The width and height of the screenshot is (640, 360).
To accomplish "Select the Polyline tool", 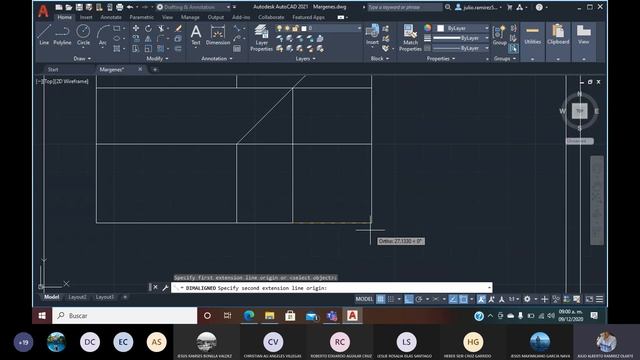I will click(x=62, y=34).
